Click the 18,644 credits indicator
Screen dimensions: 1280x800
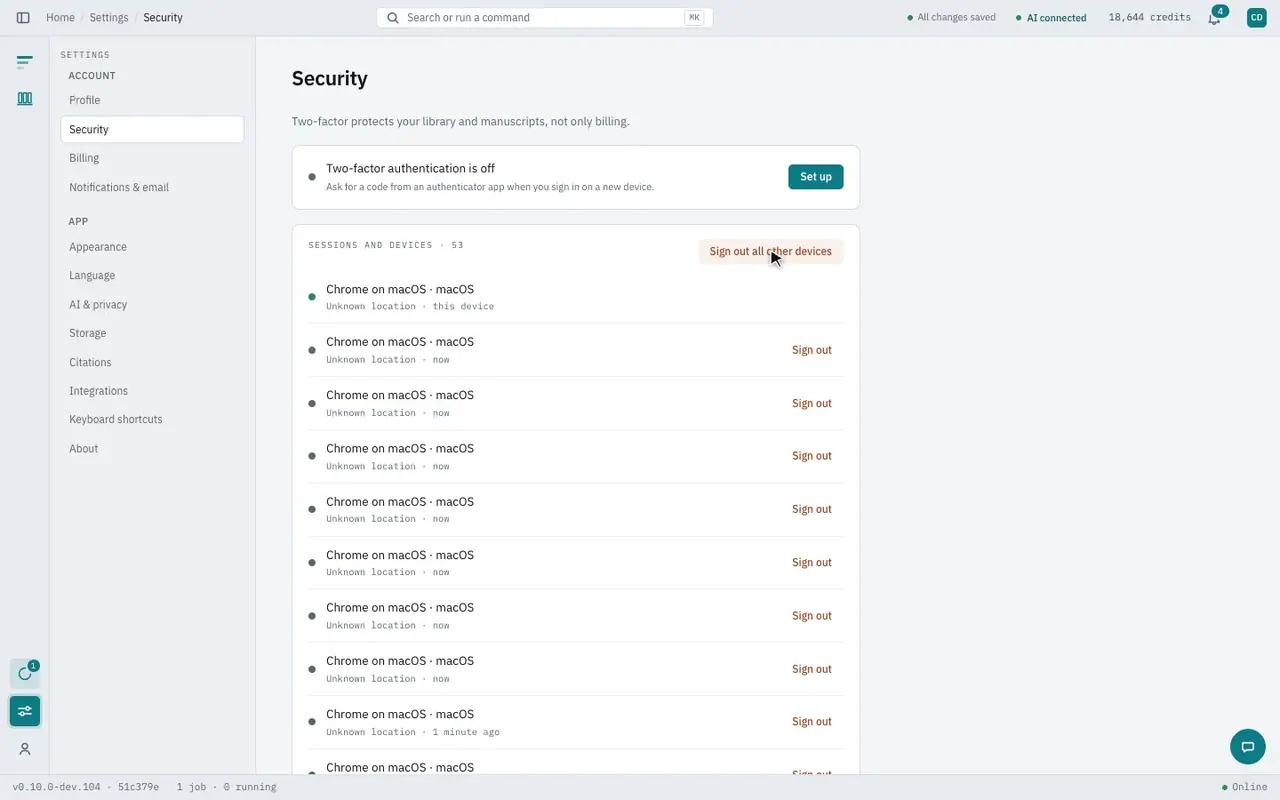pos(1149,18)
